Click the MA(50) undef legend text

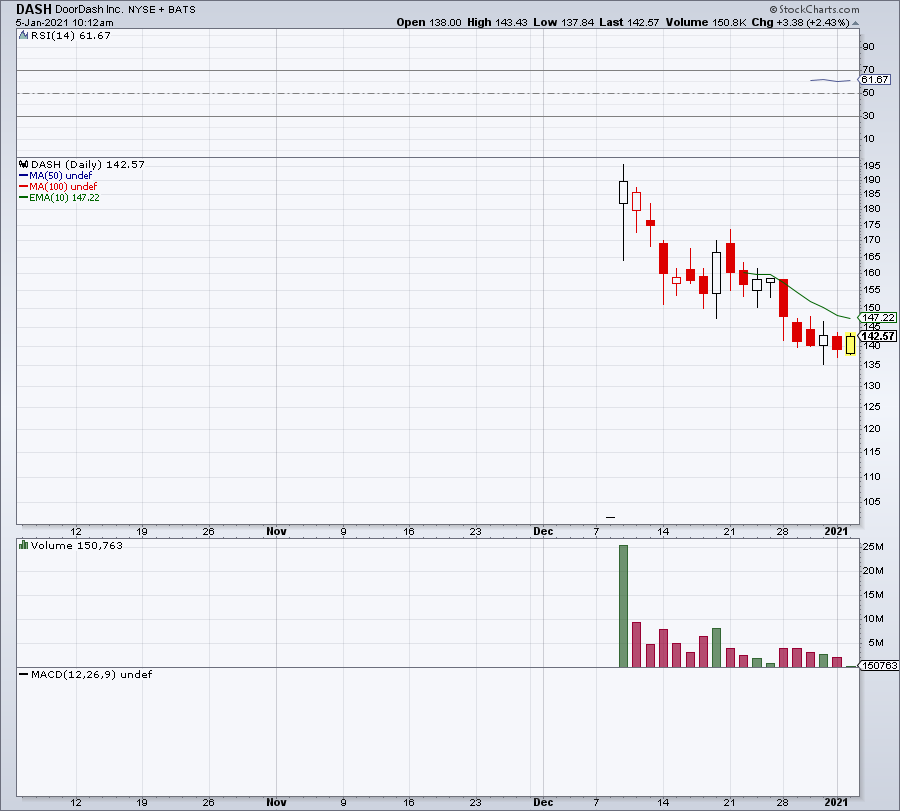(61, 176)
